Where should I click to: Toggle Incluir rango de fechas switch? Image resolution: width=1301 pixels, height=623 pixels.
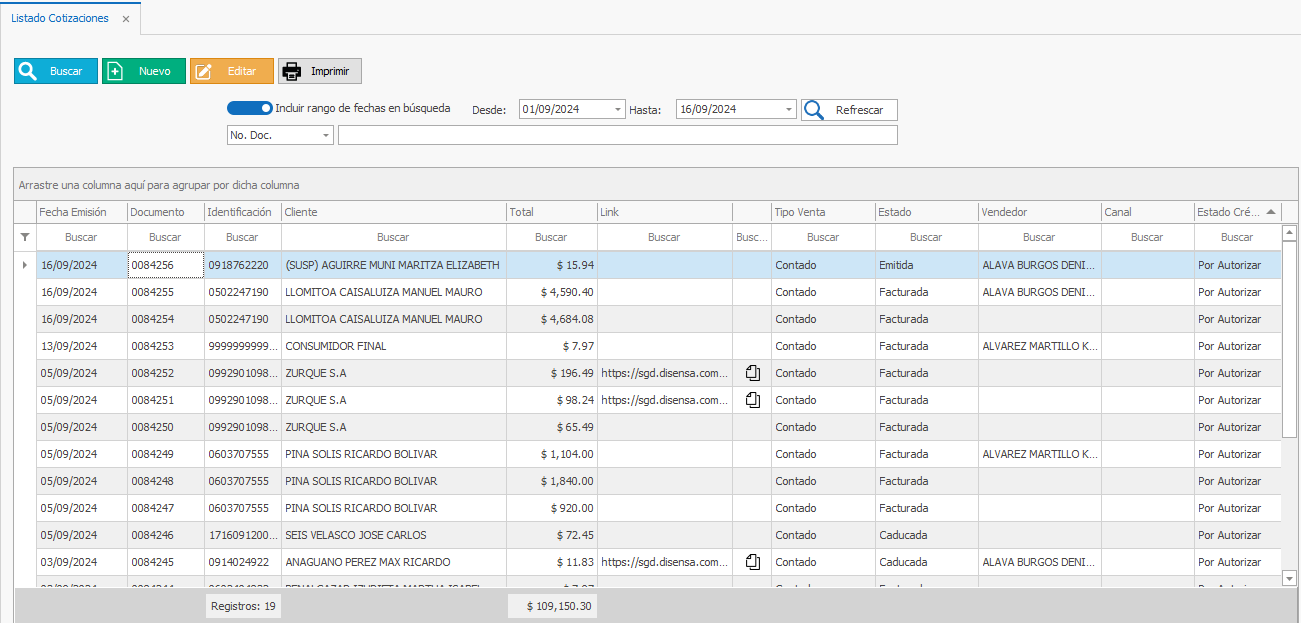click(249, 108)
